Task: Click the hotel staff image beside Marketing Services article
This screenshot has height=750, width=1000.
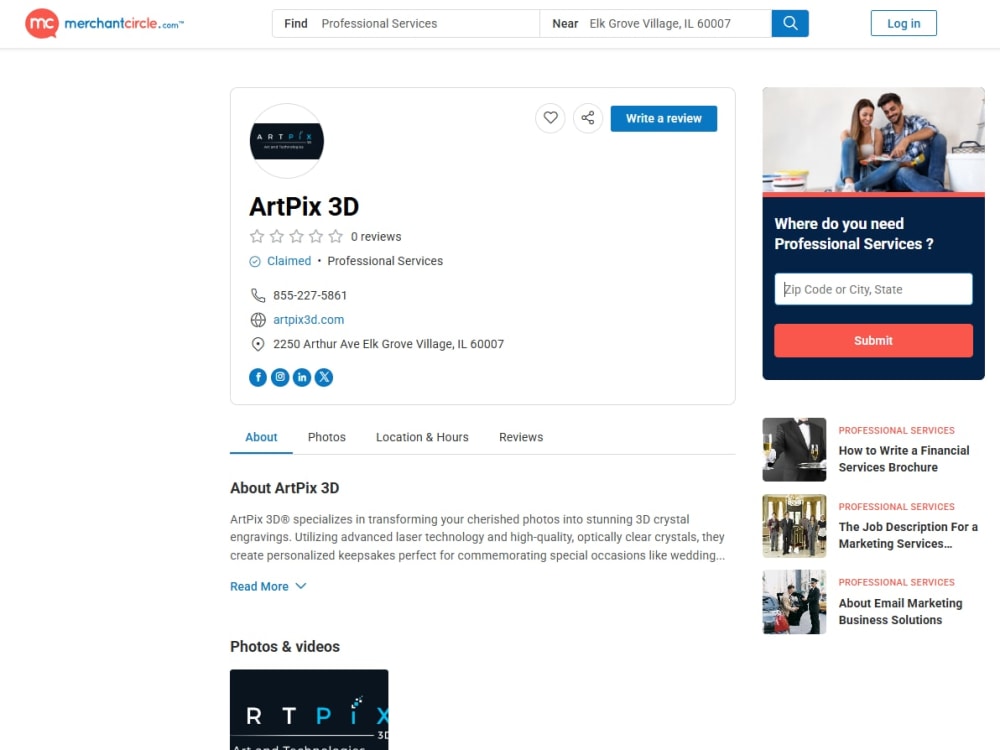Action: click(x=794, y=526)
